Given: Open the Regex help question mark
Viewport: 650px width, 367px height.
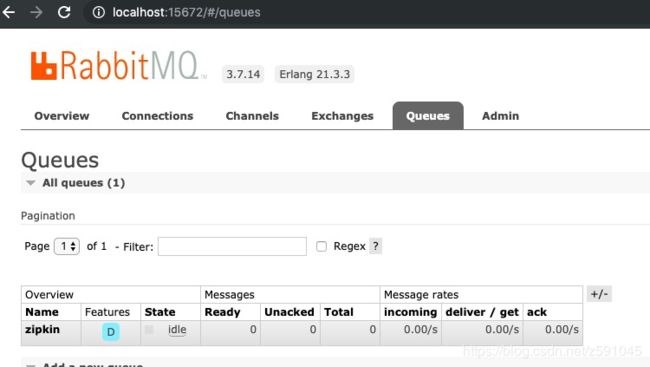Looking at the screenshot, I should click(375, 246).
